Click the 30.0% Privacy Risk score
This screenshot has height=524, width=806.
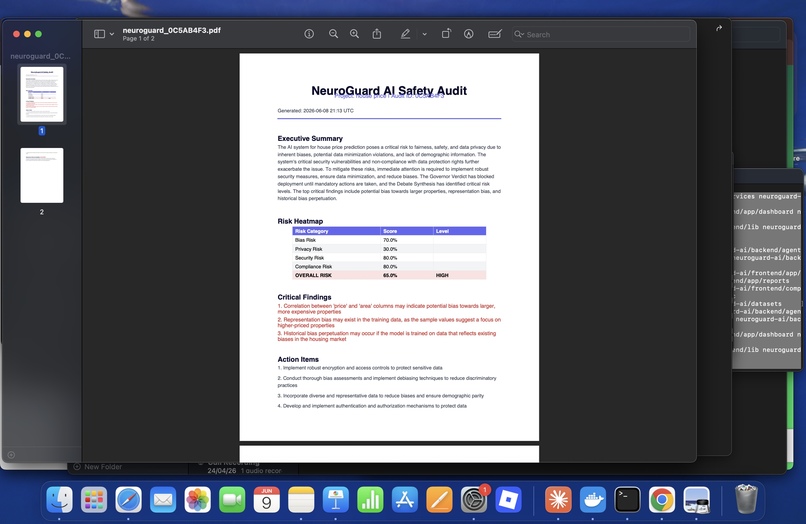coord(390,249)
